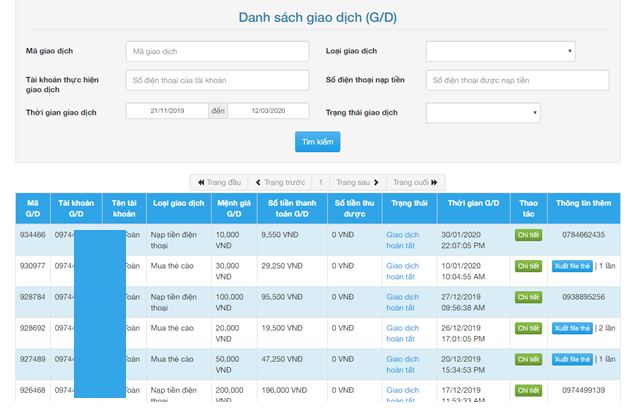Click the Trạng thái column header
The image size is (630, 420).
pos(409,208)
